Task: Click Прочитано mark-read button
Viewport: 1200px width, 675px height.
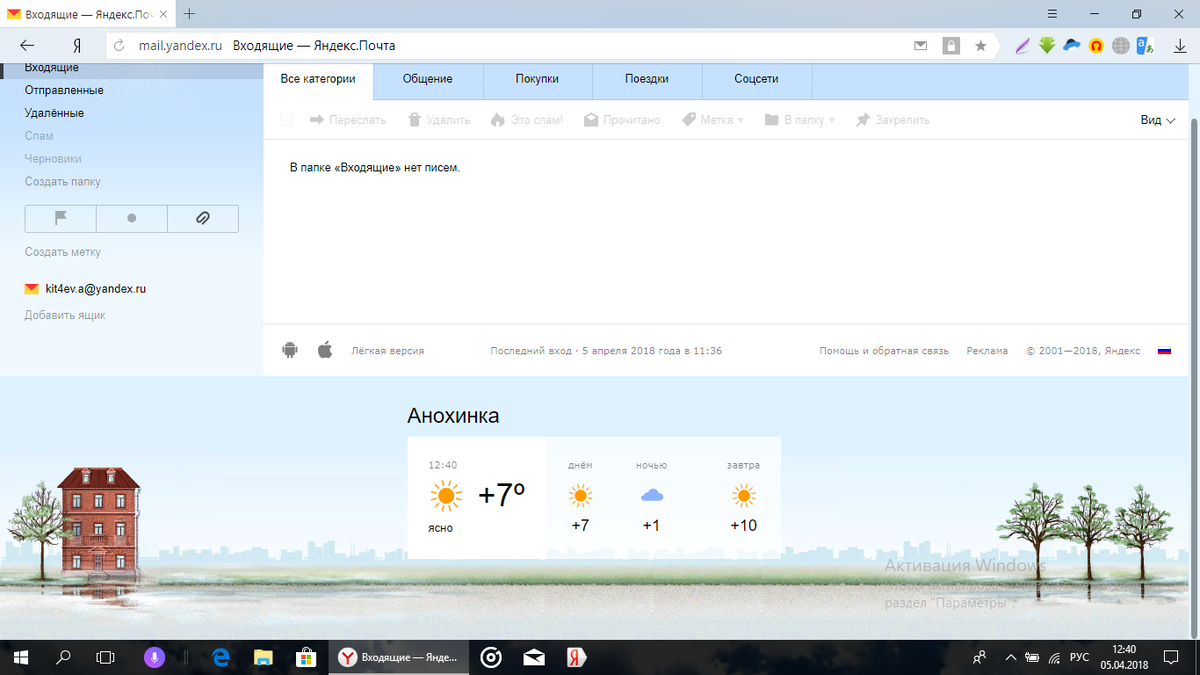Action: (622, 120)
